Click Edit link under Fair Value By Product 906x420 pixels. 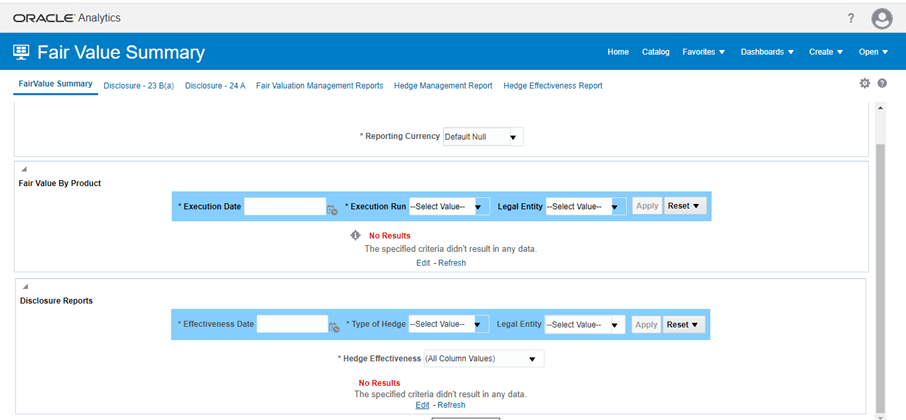coord(423,263)
